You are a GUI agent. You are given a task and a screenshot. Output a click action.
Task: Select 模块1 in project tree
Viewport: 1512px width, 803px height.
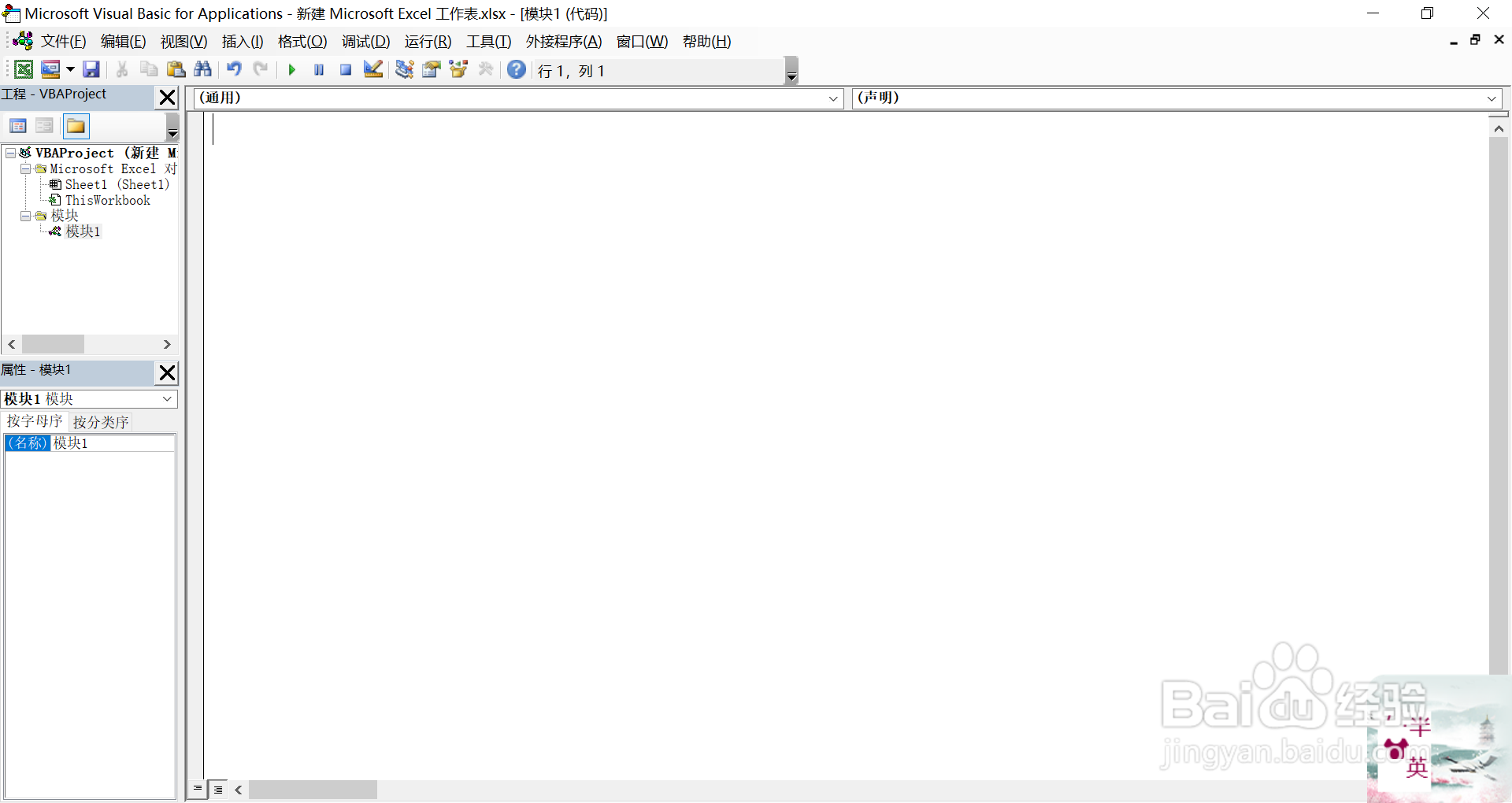[x=83, y=231]
